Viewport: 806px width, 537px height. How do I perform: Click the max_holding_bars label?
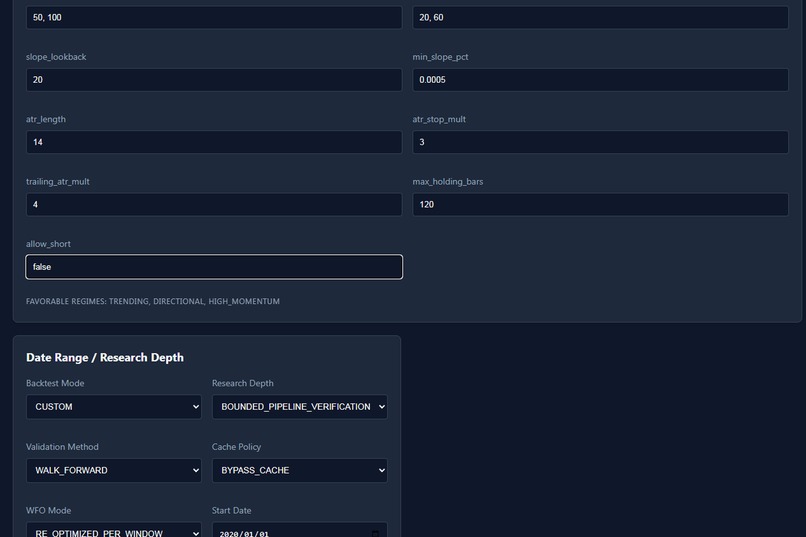click(x=448, y=181)
